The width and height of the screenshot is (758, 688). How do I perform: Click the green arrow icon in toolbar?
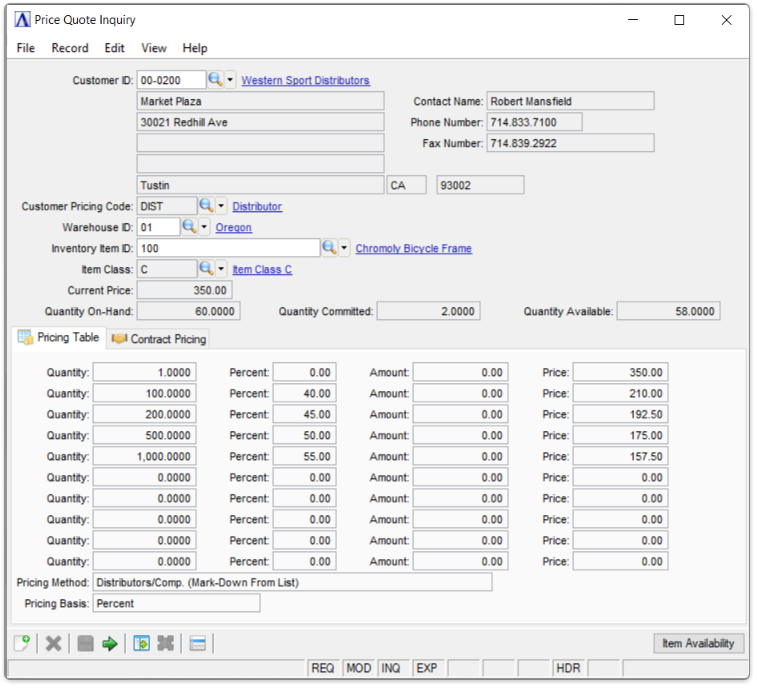coord(110,643)
